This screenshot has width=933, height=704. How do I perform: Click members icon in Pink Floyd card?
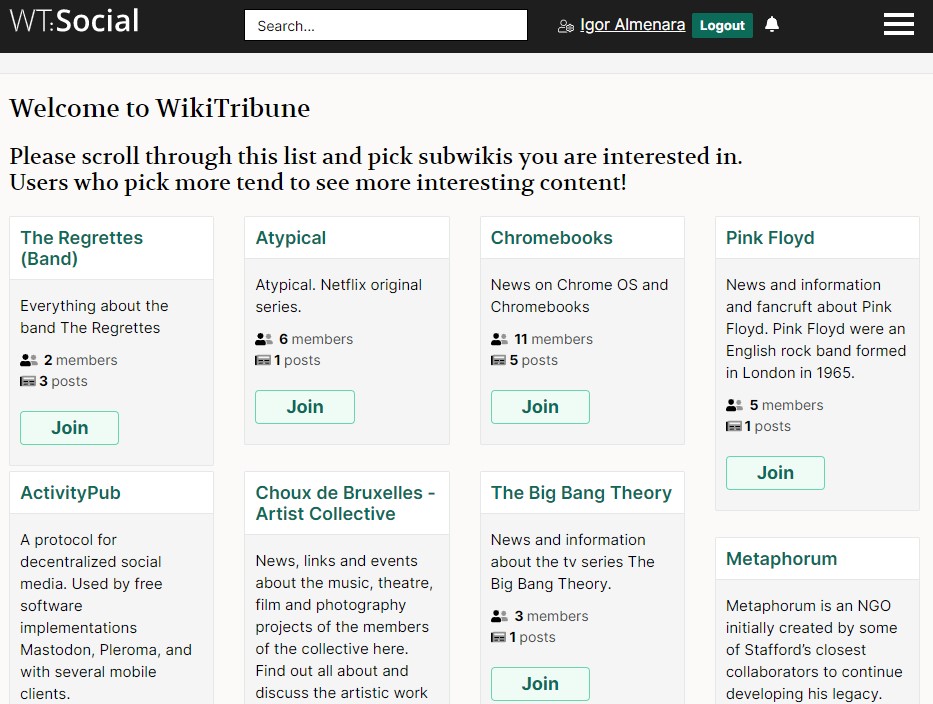point(734,405)
